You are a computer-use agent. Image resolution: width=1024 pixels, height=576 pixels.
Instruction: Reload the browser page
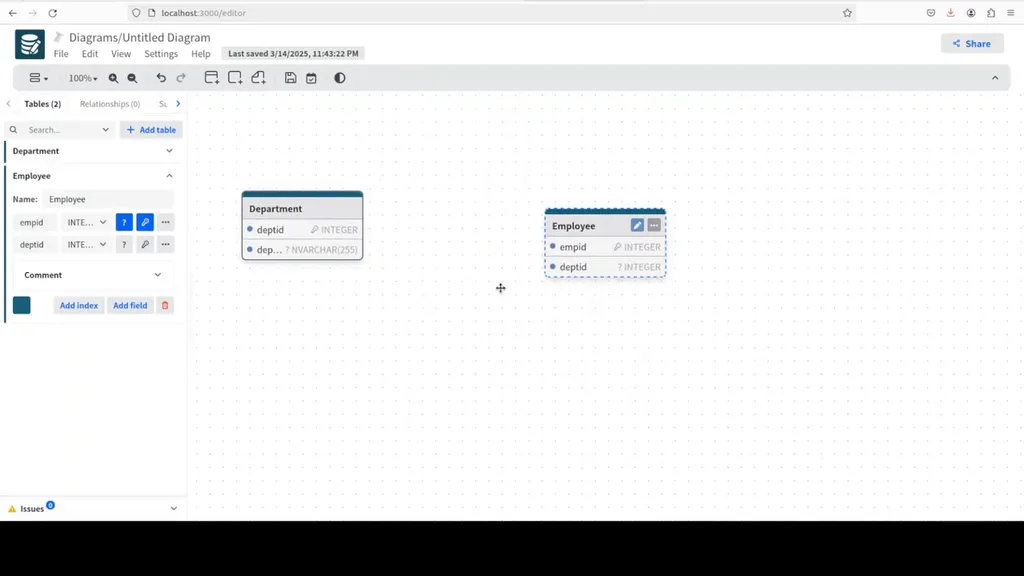click(x=53, y=13)
